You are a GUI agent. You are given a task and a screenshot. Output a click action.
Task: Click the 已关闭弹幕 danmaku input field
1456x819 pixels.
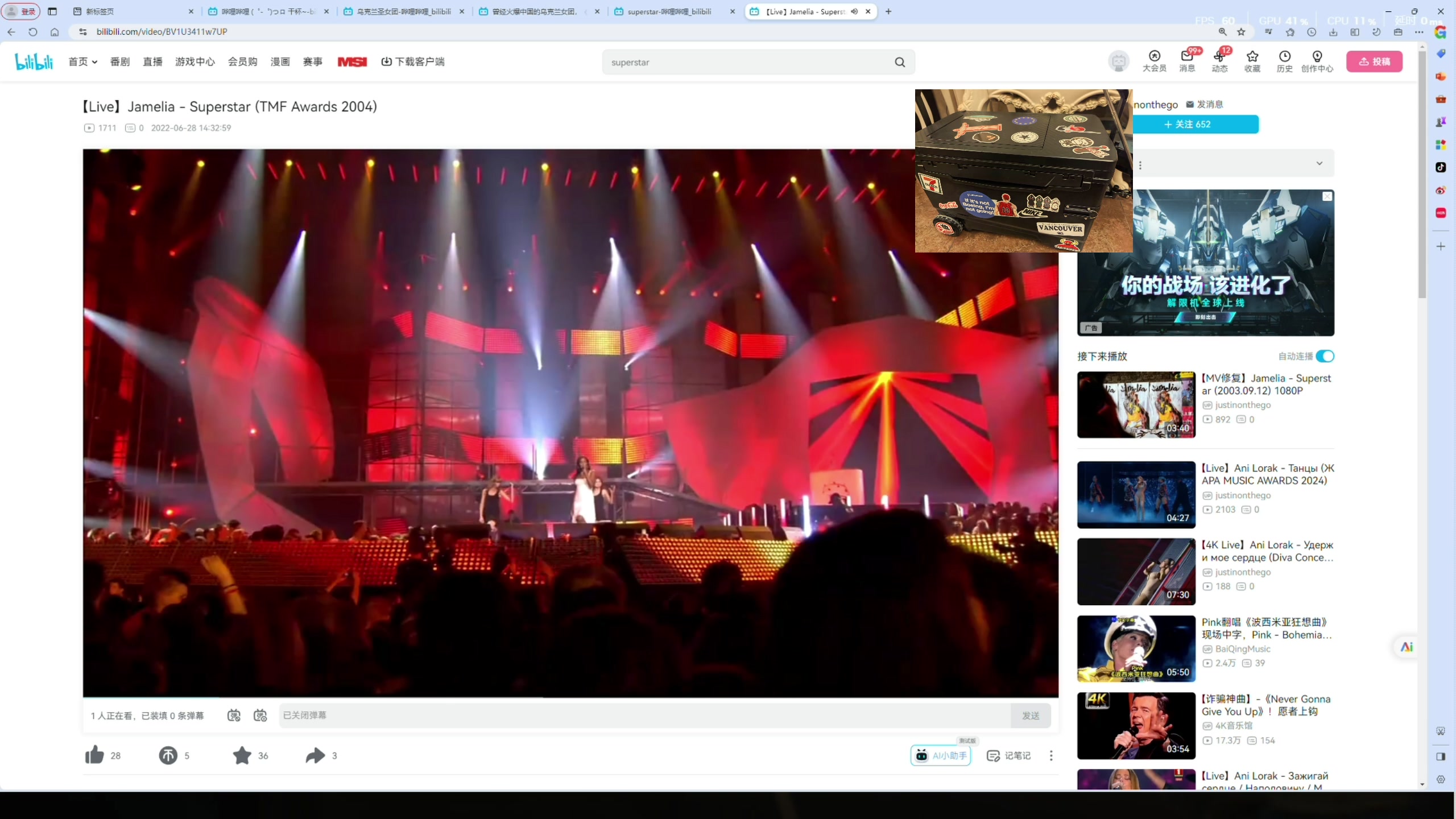644,715
